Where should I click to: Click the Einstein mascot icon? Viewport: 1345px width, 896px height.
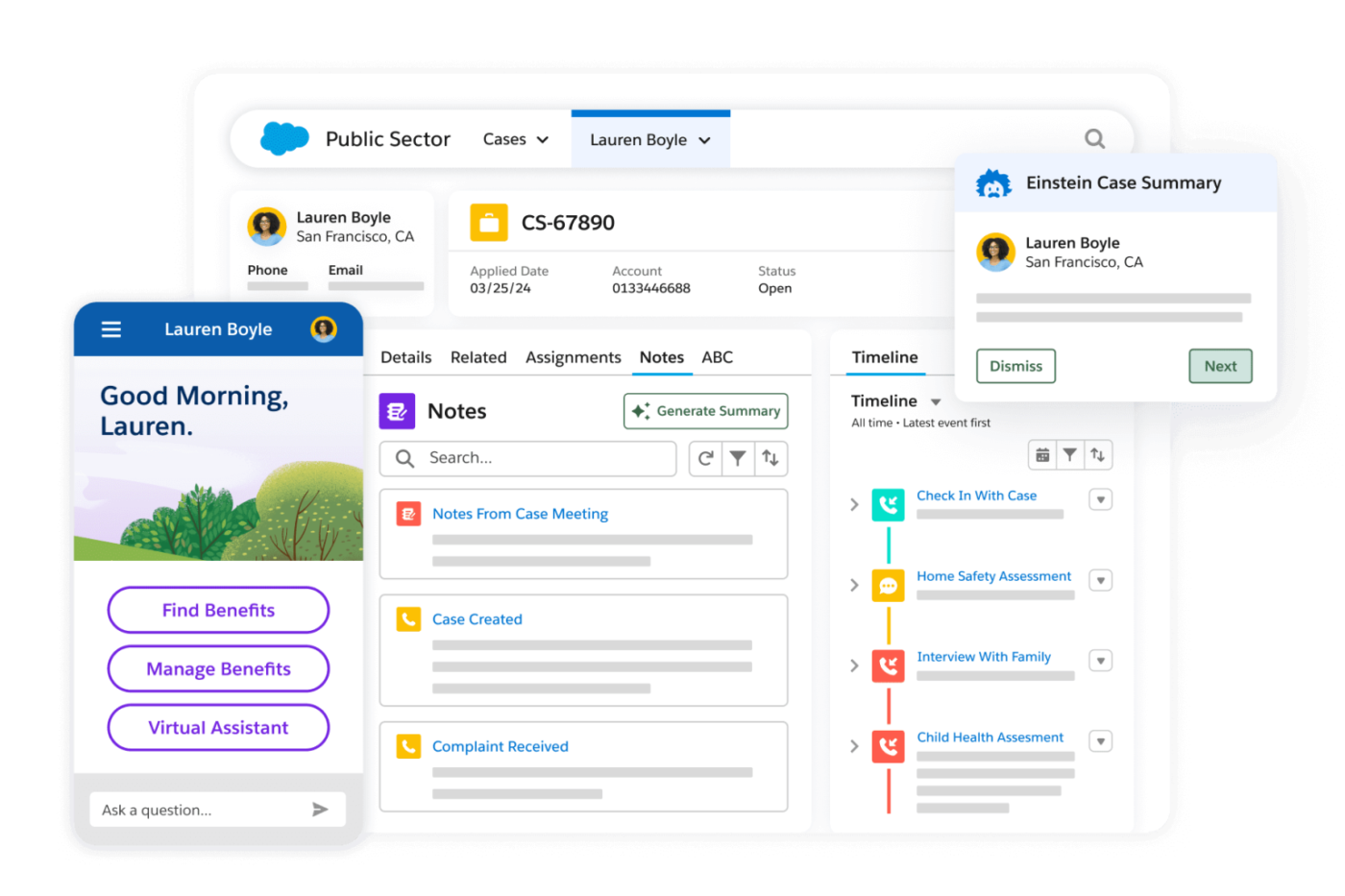[993, 183]
